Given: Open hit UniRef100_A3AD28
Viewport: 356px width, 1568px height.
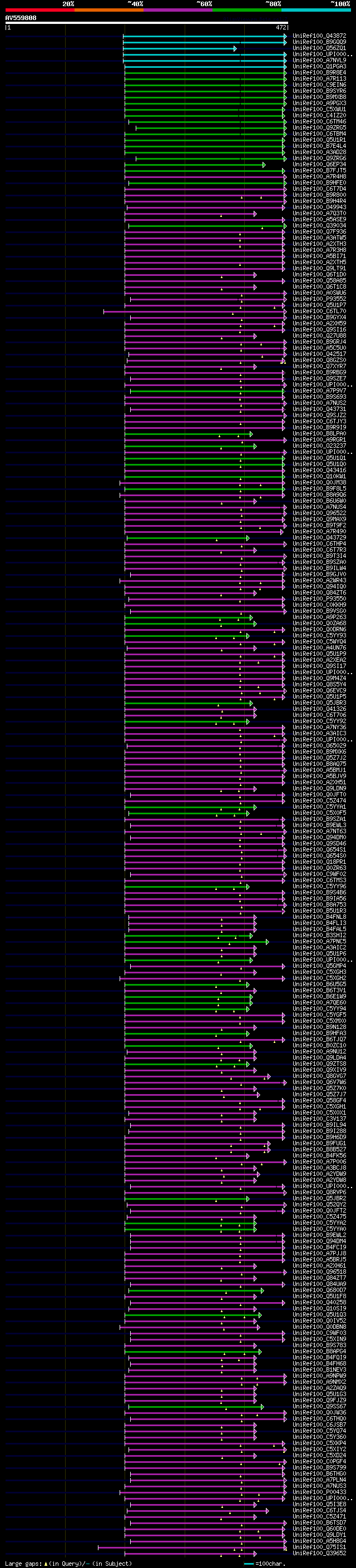Looking at the screenshot, I should coord(319,152).
